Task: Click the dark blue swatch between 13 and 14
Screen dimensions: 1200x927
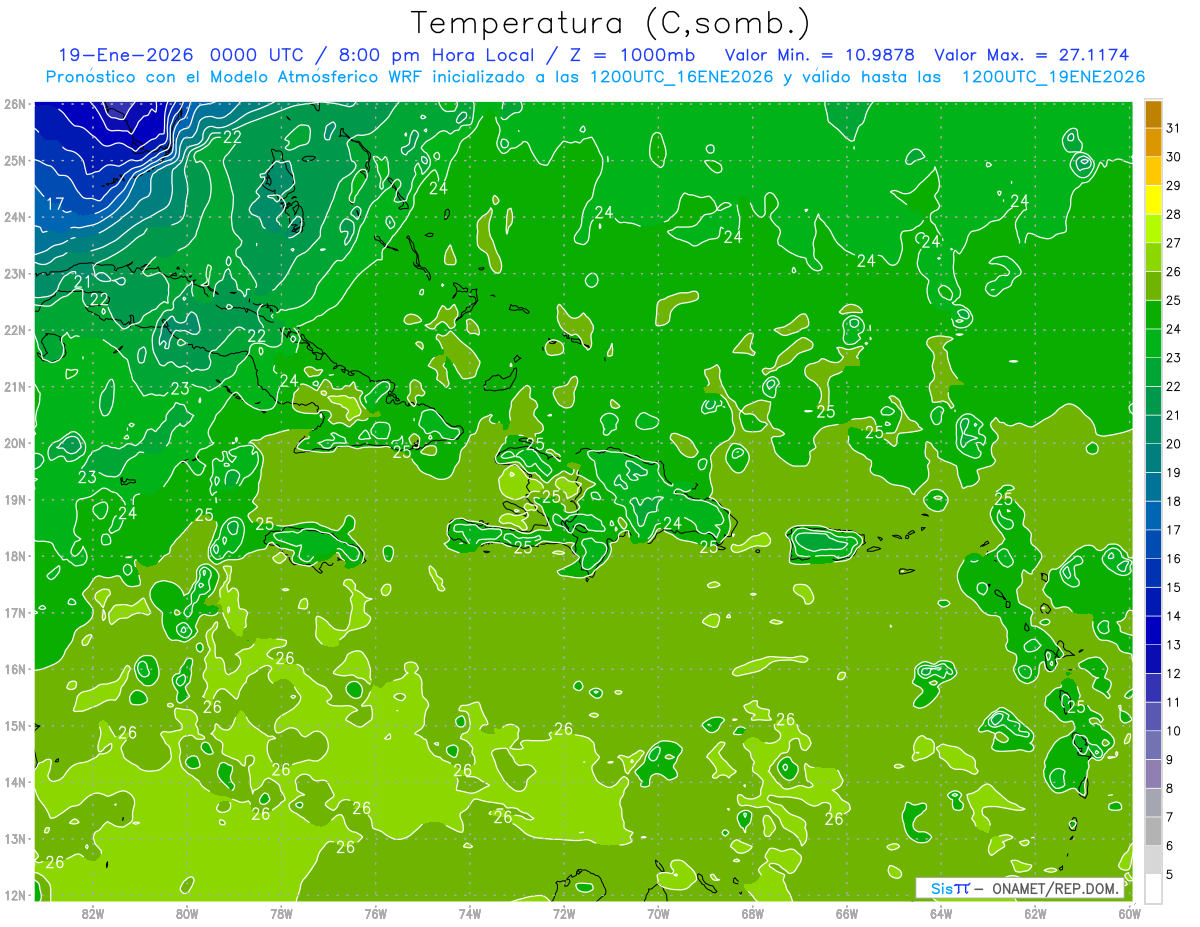Action: (x=1153, y=631)
